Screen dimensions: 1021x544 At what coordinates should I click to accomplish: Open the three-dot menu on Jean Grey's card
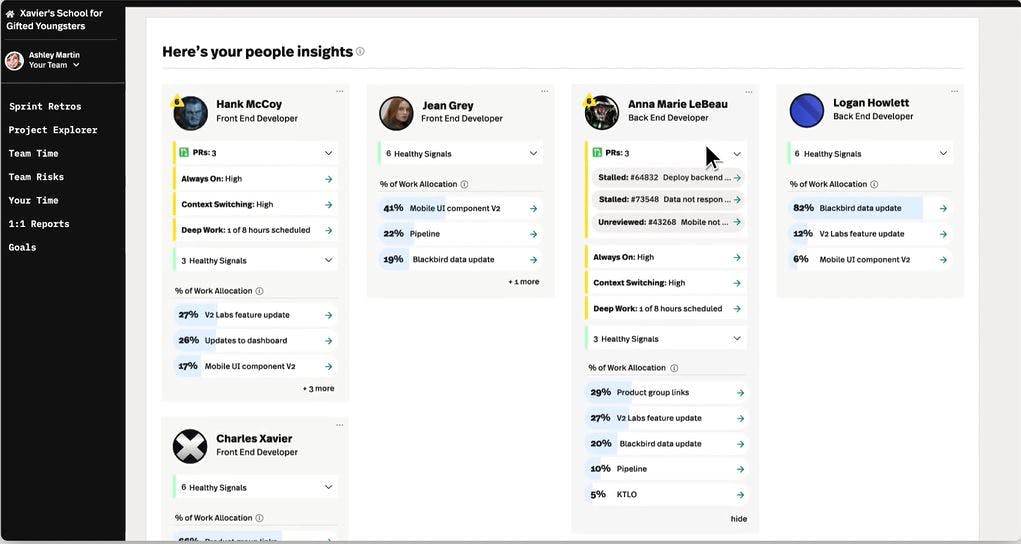pyautogui.click(x=544, y=91)
